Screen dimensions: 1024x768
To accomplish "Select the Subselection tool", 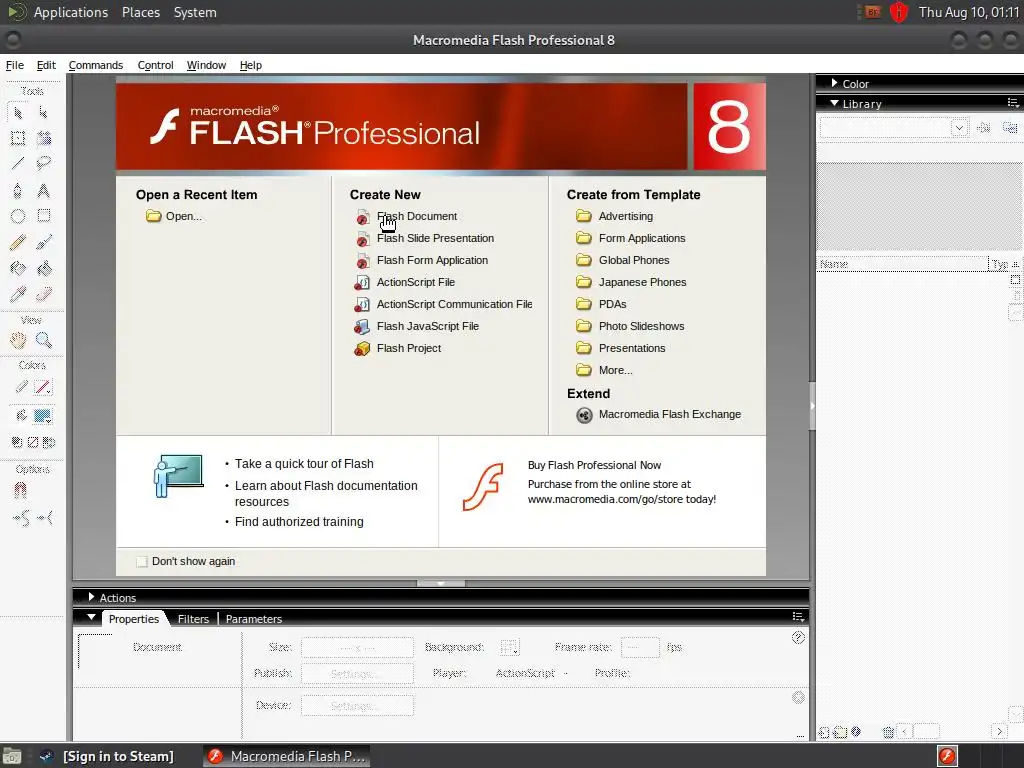I will click(43, 113).
